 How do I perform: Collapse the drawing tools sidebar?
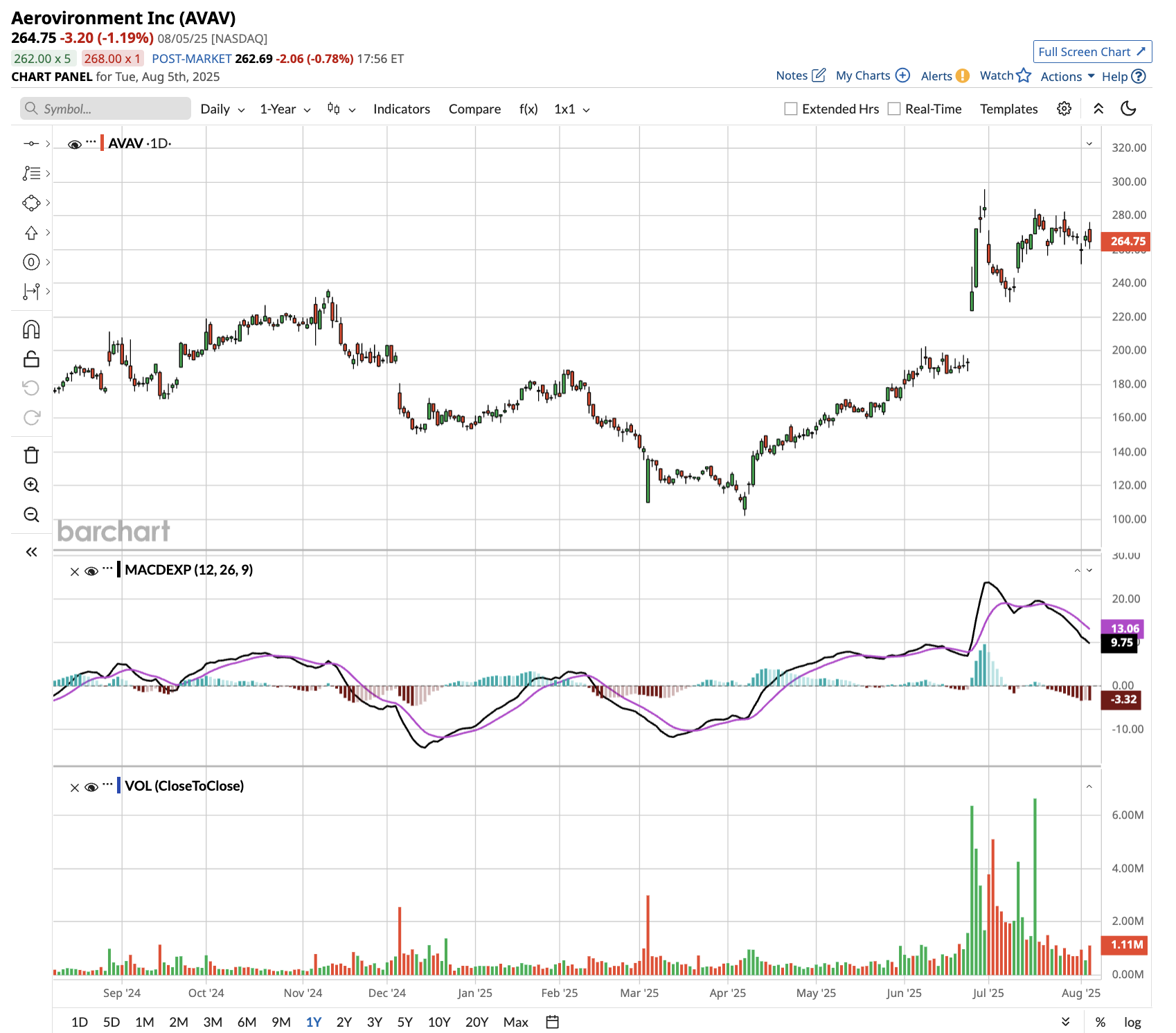(x=31, y=552)
